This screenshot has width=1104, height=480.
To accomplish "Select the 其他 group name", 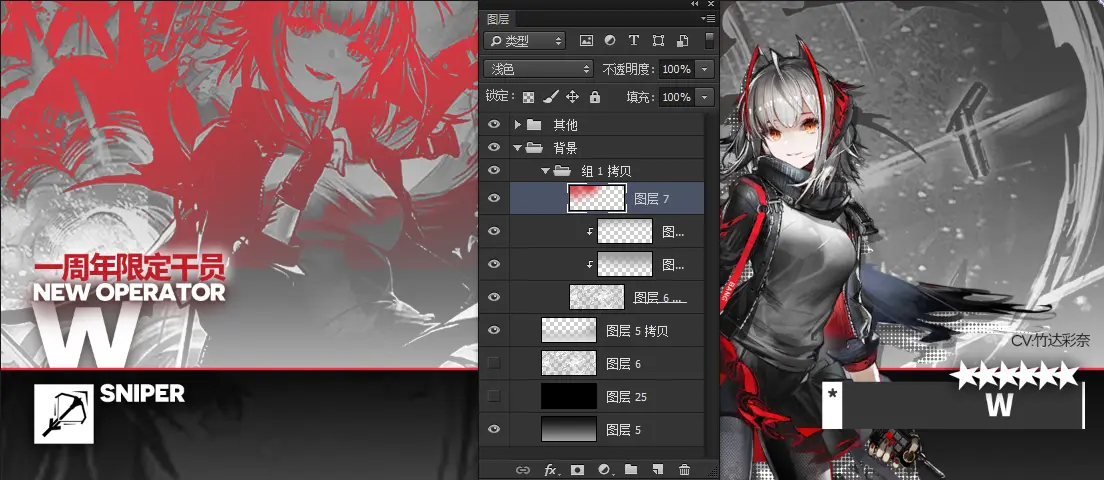I will [565, 125].
